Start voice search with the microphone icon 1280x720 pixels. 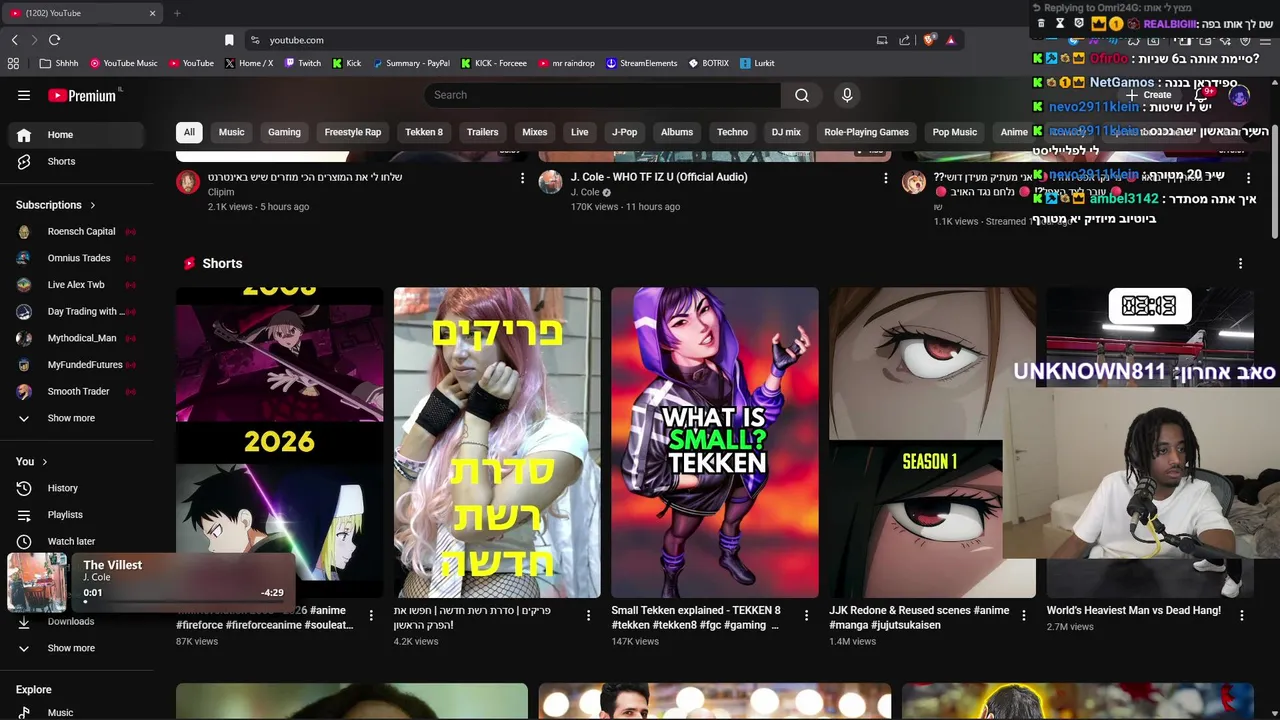point(847,95)
